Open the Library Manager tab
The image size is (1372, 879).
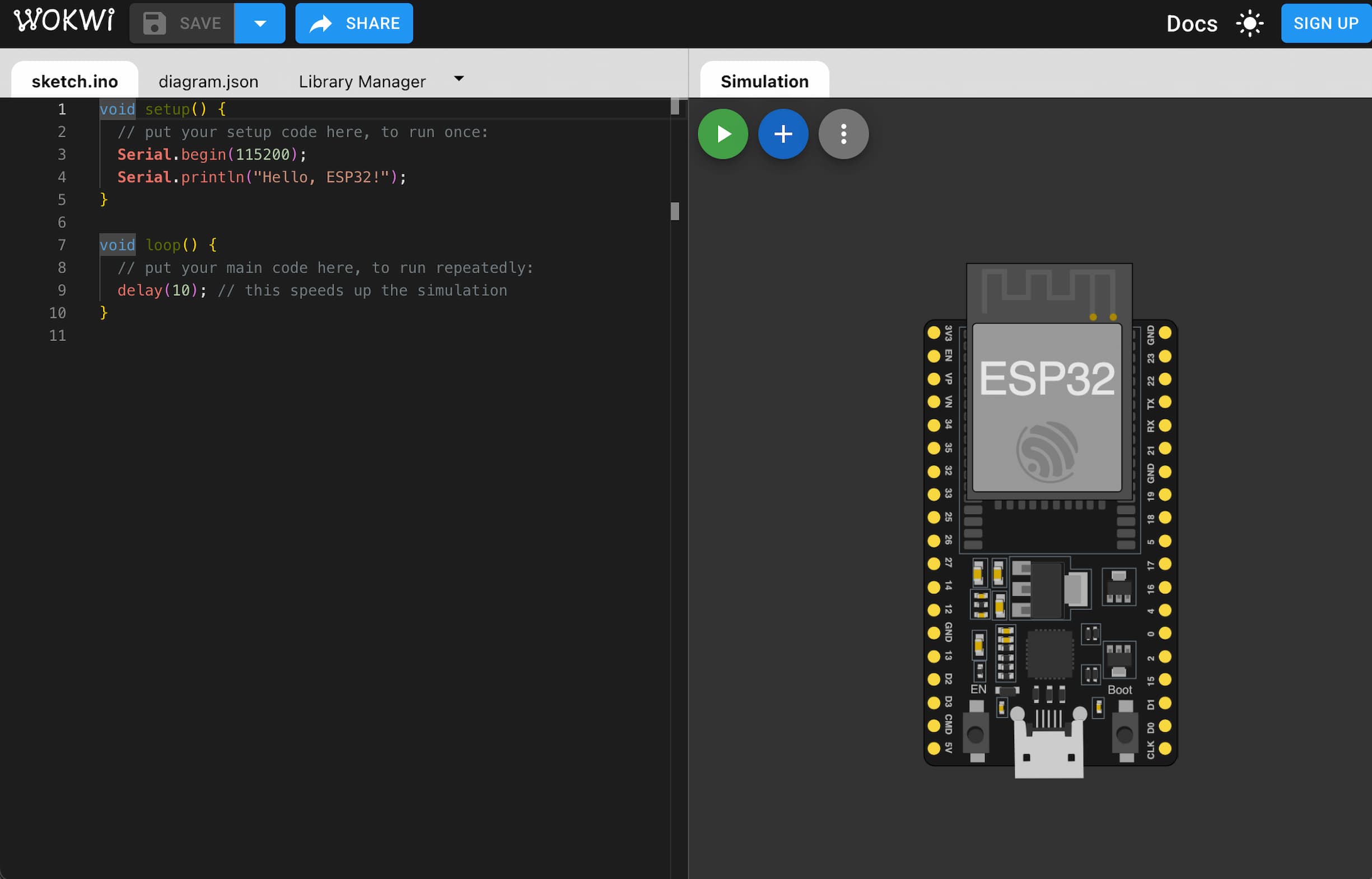[362, 82]
